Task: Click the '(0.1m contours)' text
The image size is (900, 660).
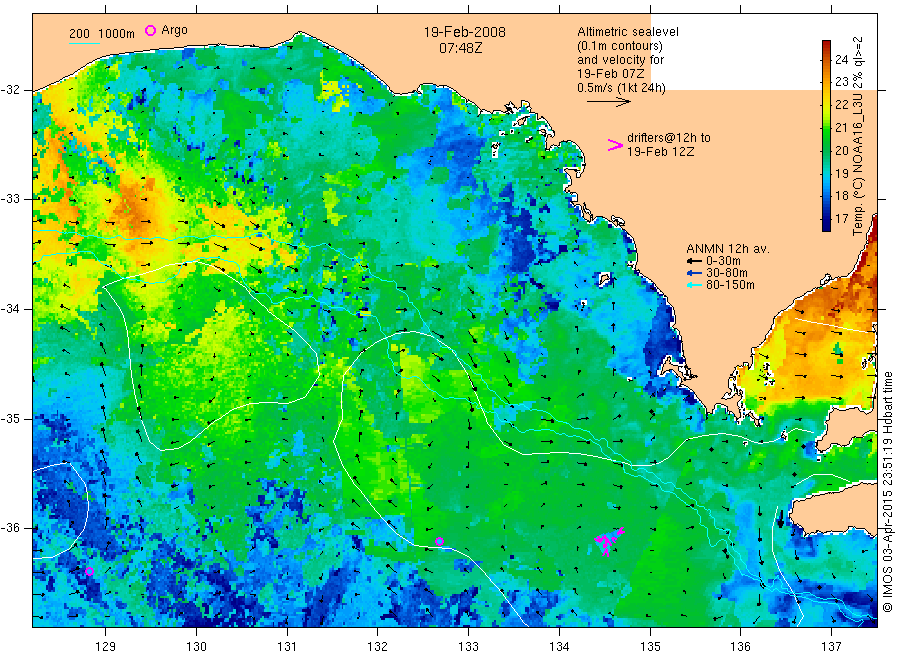Action: point(619,46)
